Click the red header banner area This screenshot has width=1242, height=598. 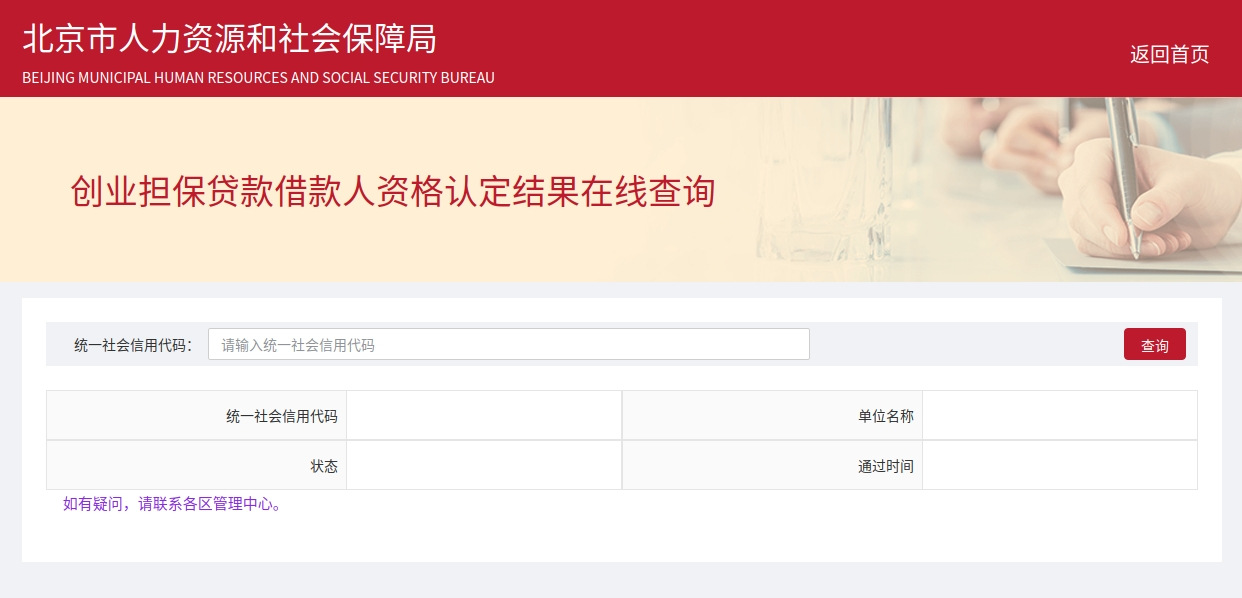(621, 48)
